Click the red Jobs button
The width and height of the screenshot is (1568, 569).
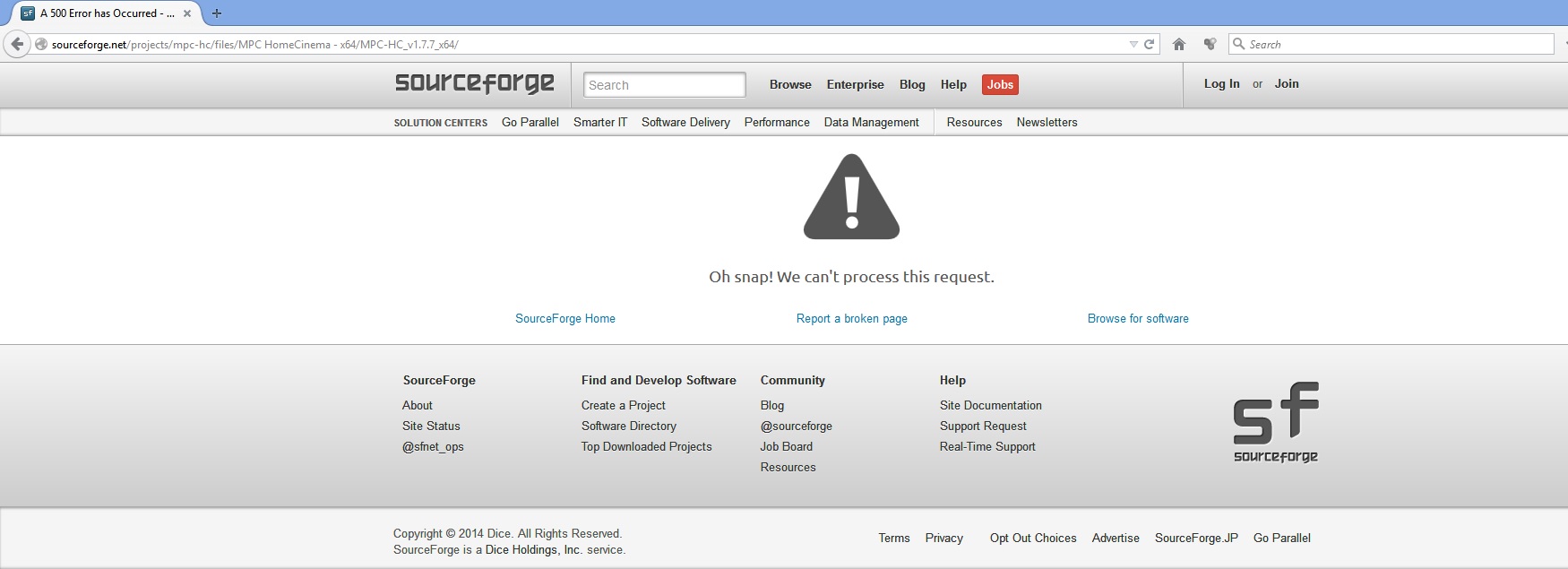click(1000, 84)
